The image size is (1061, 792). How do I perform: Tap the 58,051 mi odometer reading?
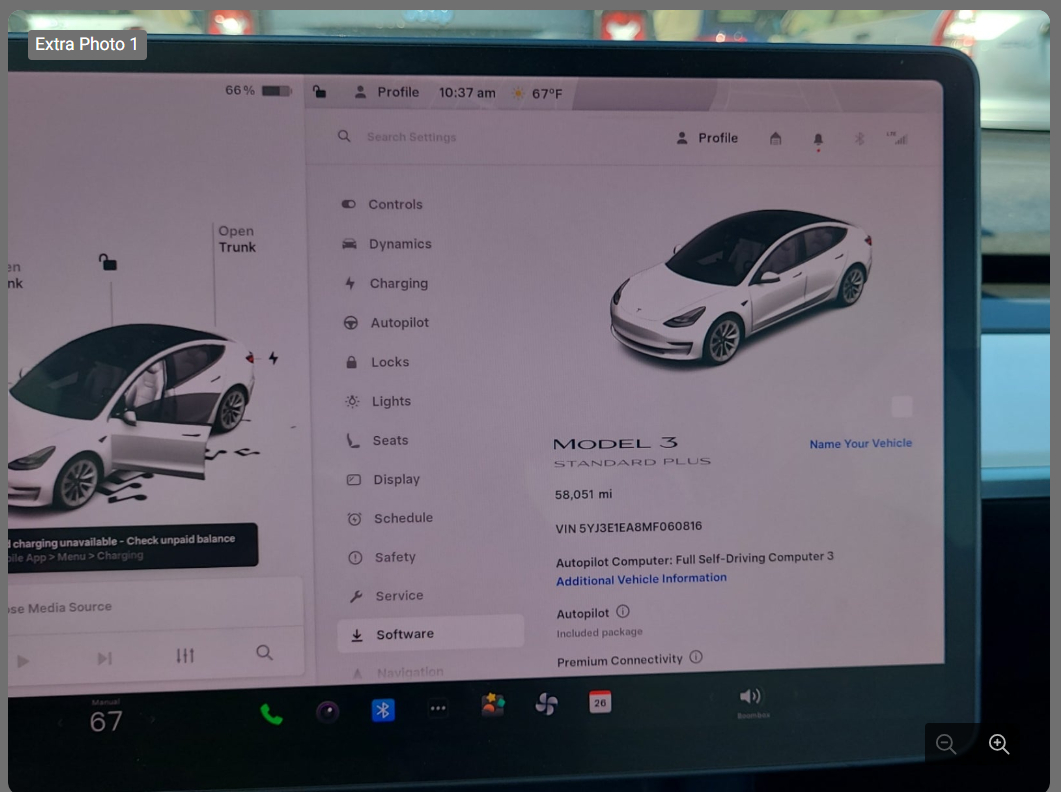(583, 494)
